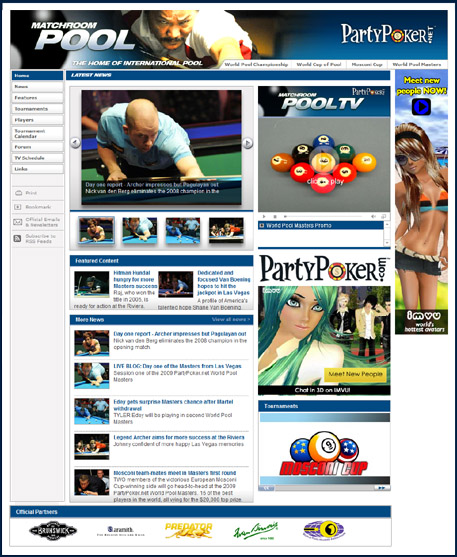The image size is (457, 557).
Task: Click the View all news link
Action: point(231,319)
